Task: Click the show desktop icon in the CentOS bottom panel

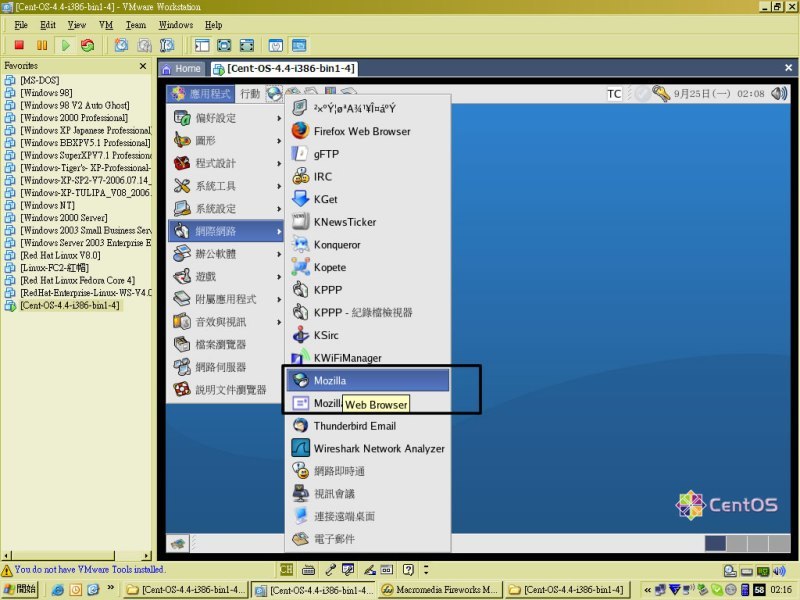Action: (178, 543)
